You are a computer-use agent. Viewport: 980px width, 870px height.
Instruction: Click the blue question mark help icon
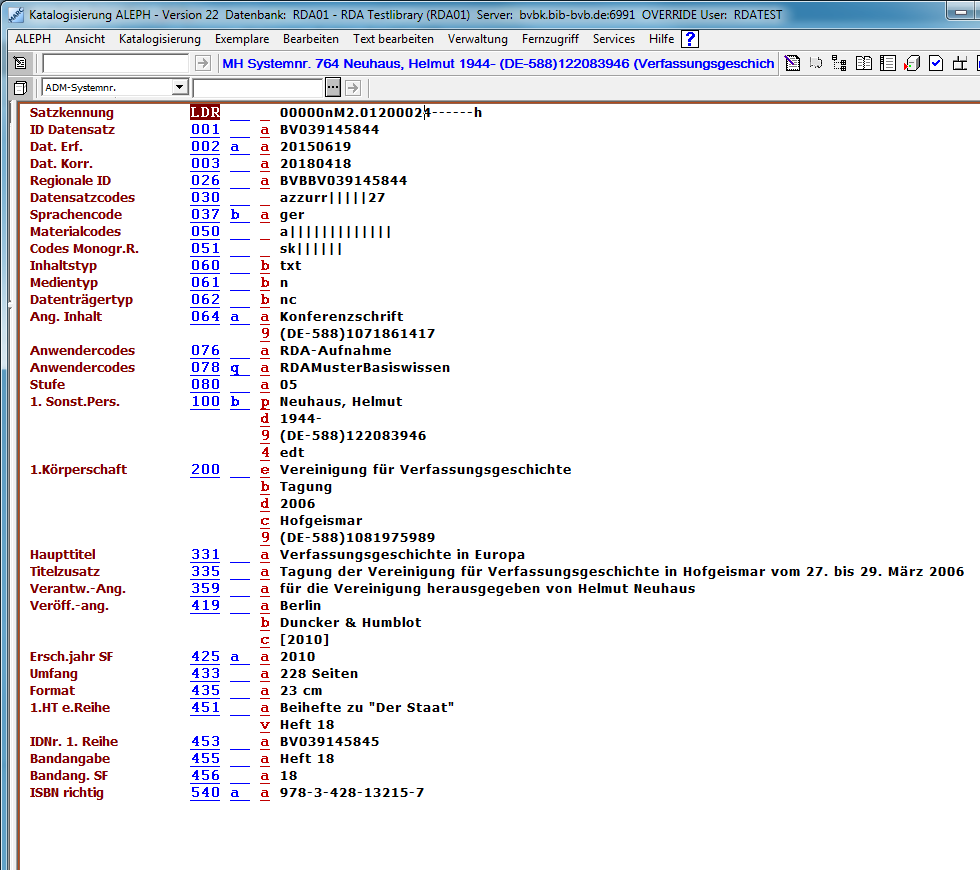click(x=690, y=39)
